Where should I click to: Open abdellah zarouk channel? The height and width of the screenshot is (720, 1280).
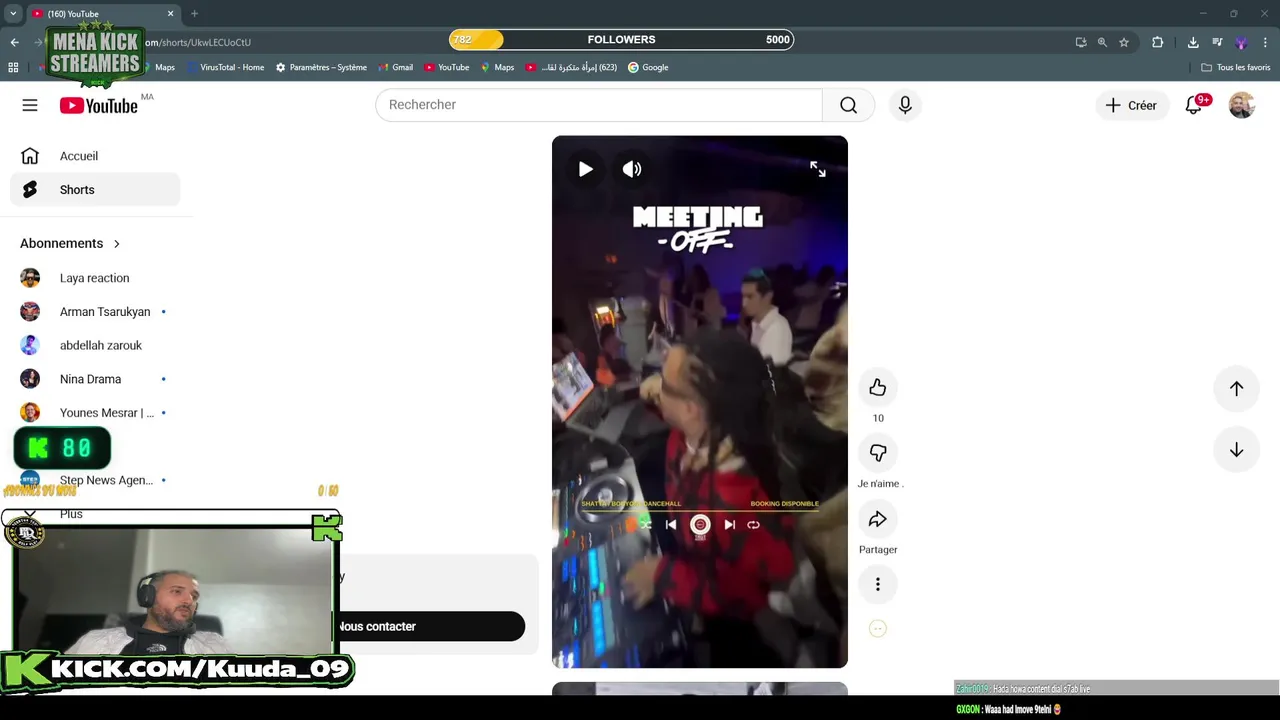pyautogui.click(x=95, y=345)
